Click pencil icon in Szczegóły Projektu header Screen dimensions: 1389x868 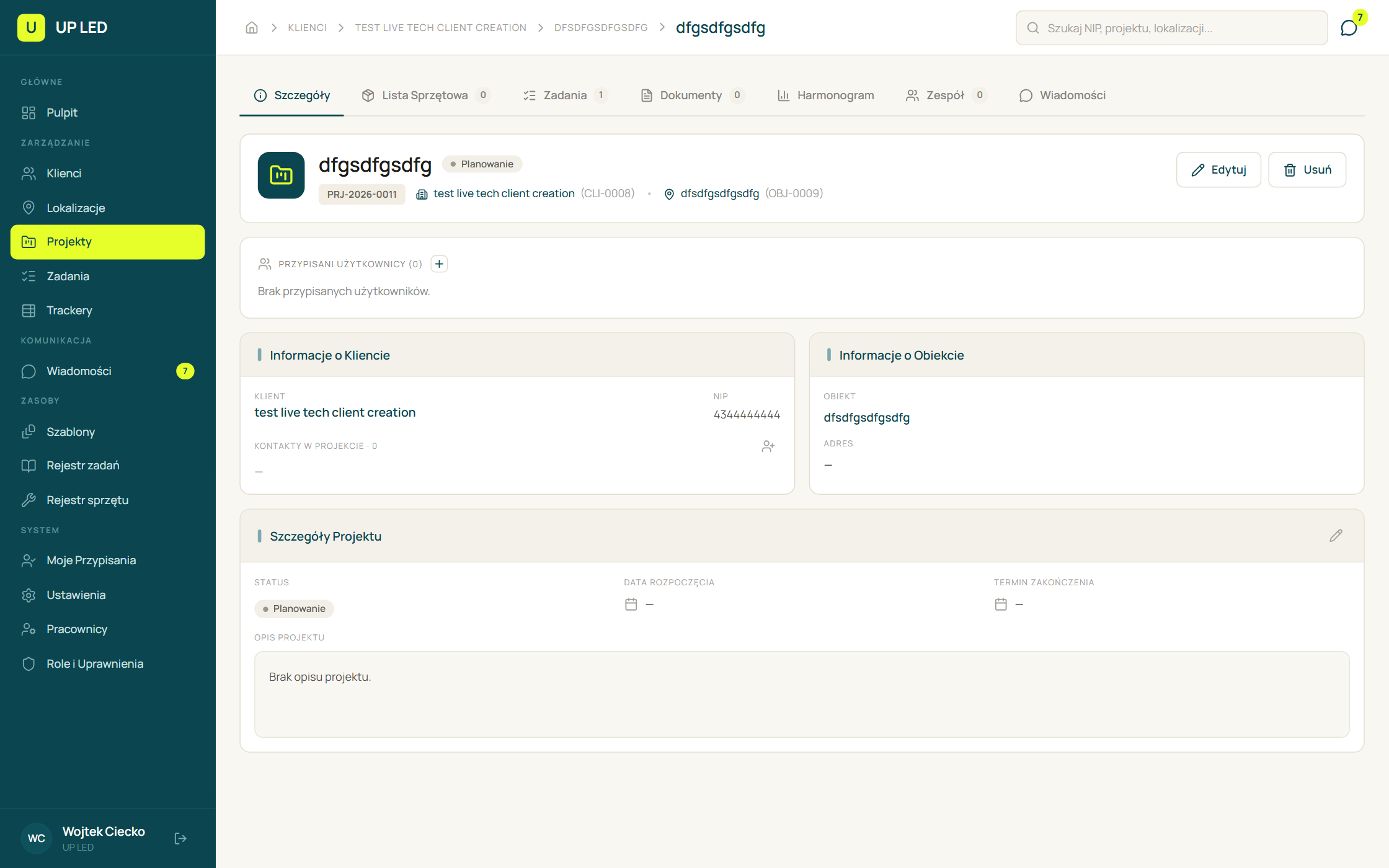(1336, 536)
